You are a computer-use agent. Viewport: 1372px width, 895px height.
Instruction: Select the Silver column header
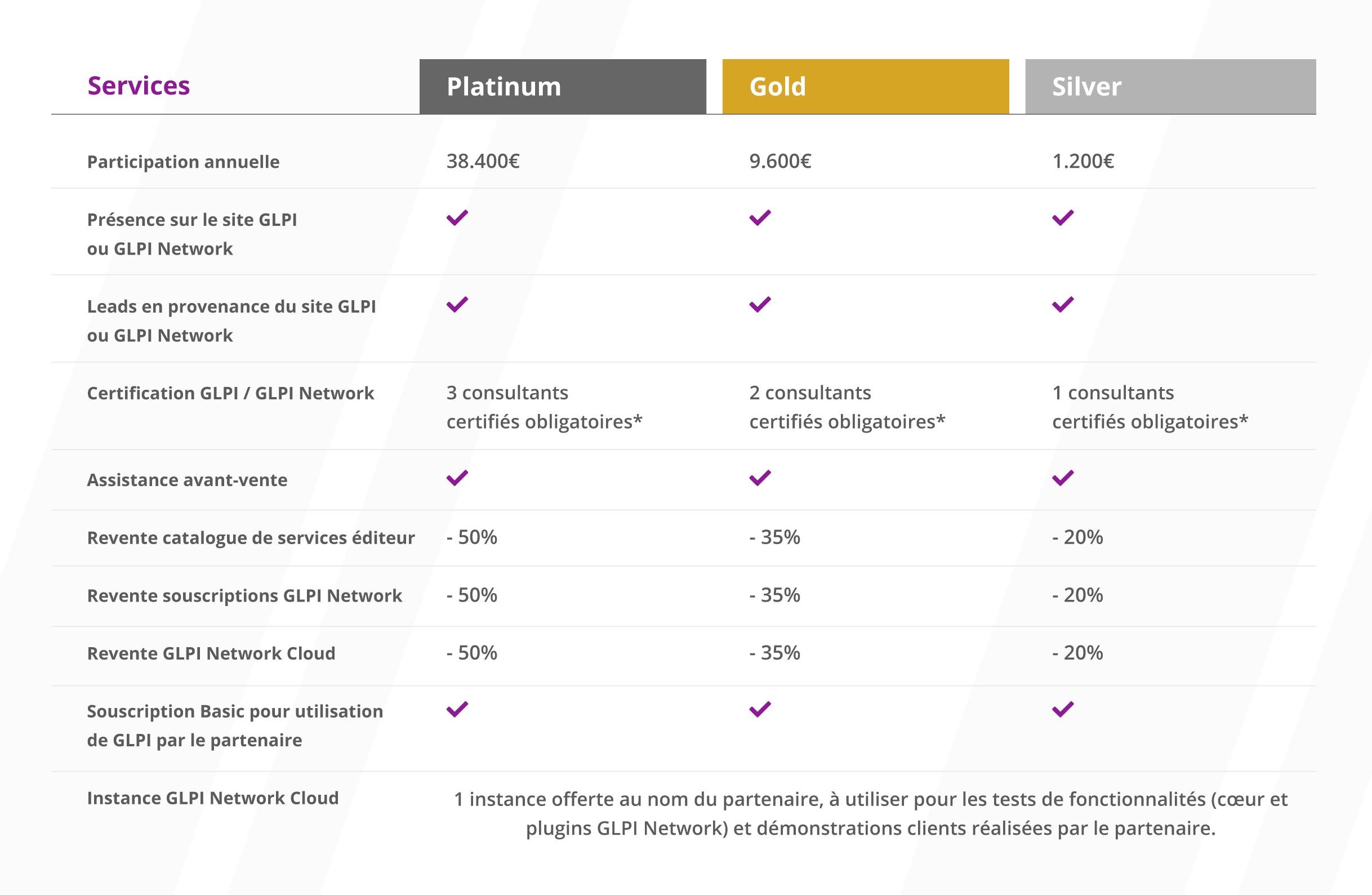[1170, 87]
